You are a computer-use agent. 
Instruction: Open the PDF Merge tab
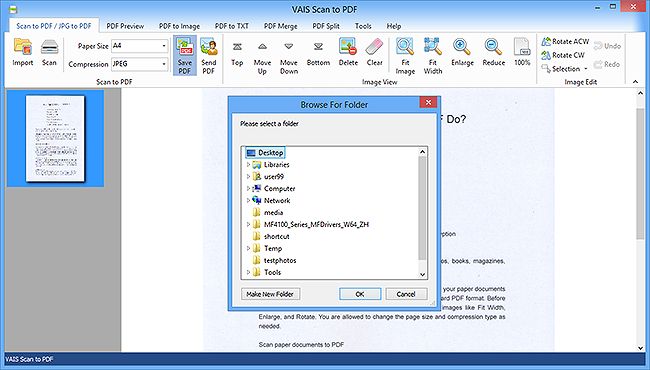tap(281, 26)
